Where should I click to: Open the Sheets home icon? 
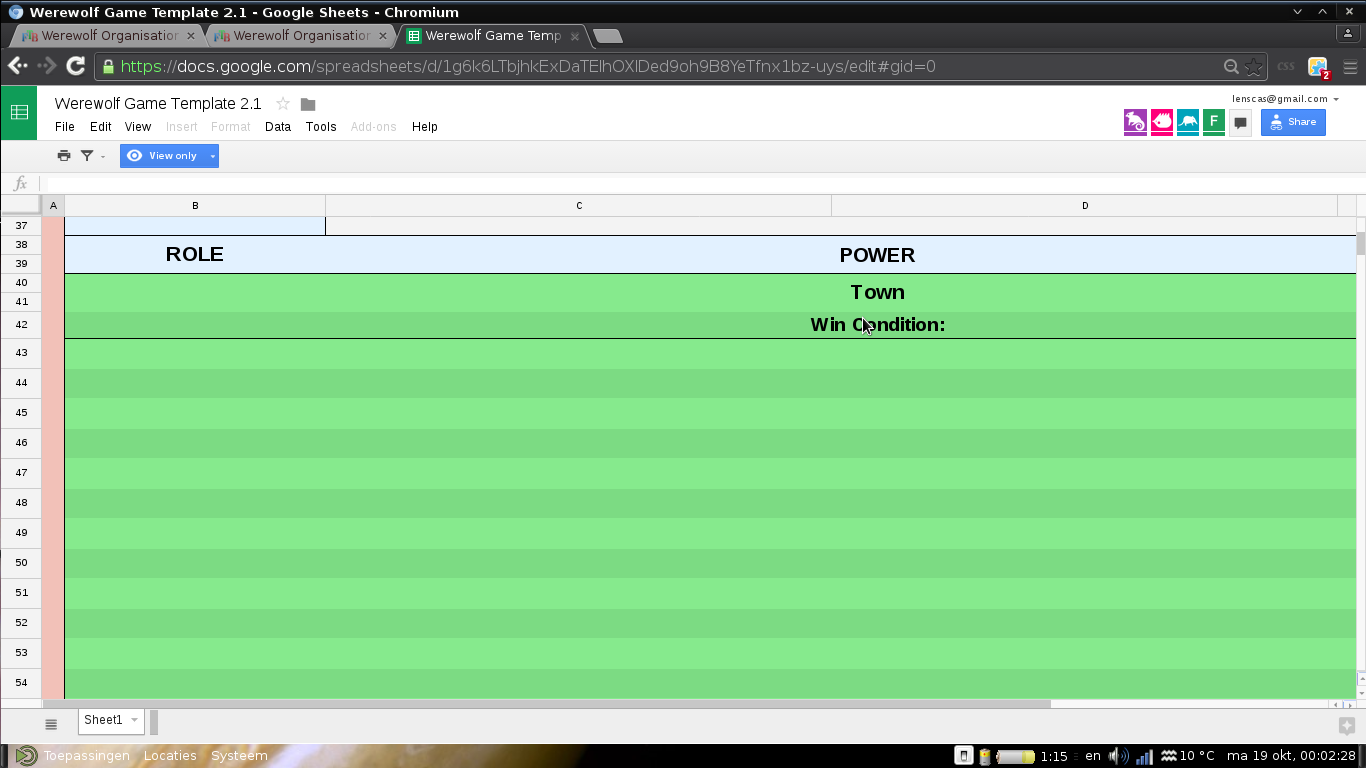[19, 113]
